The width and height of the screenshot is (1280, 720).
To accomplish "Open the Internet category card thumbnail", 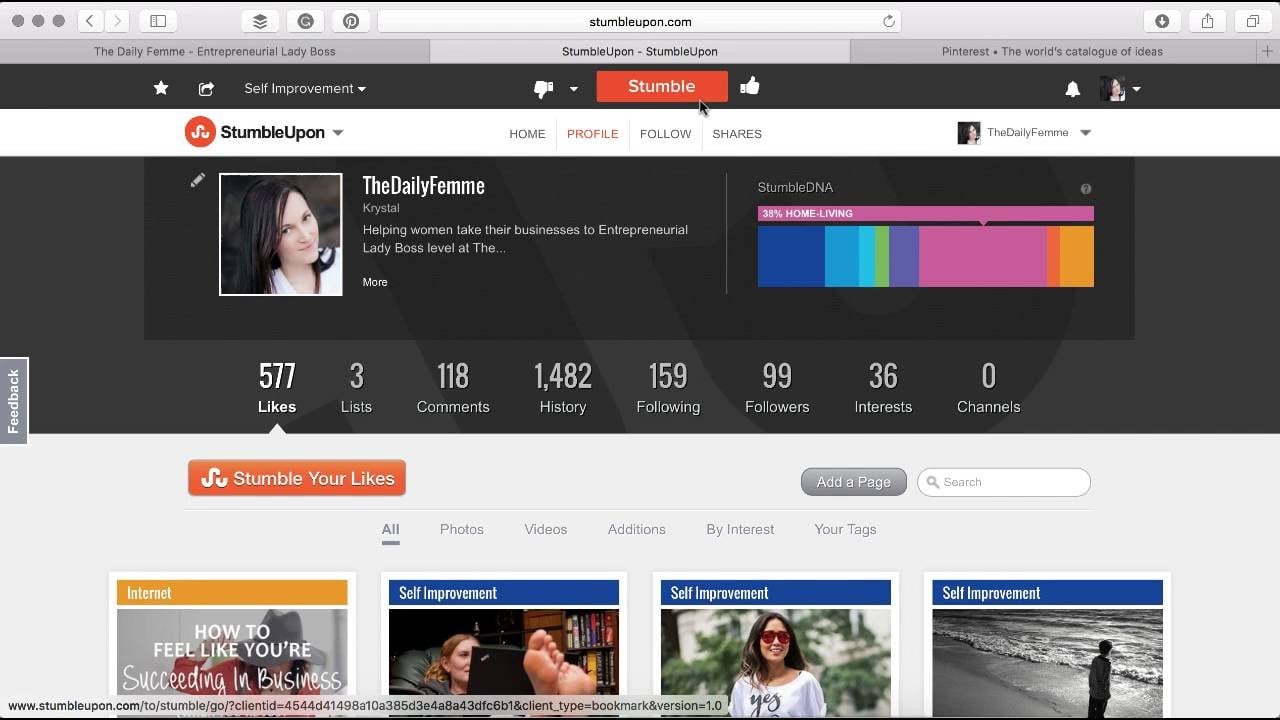I will [232, 663].
